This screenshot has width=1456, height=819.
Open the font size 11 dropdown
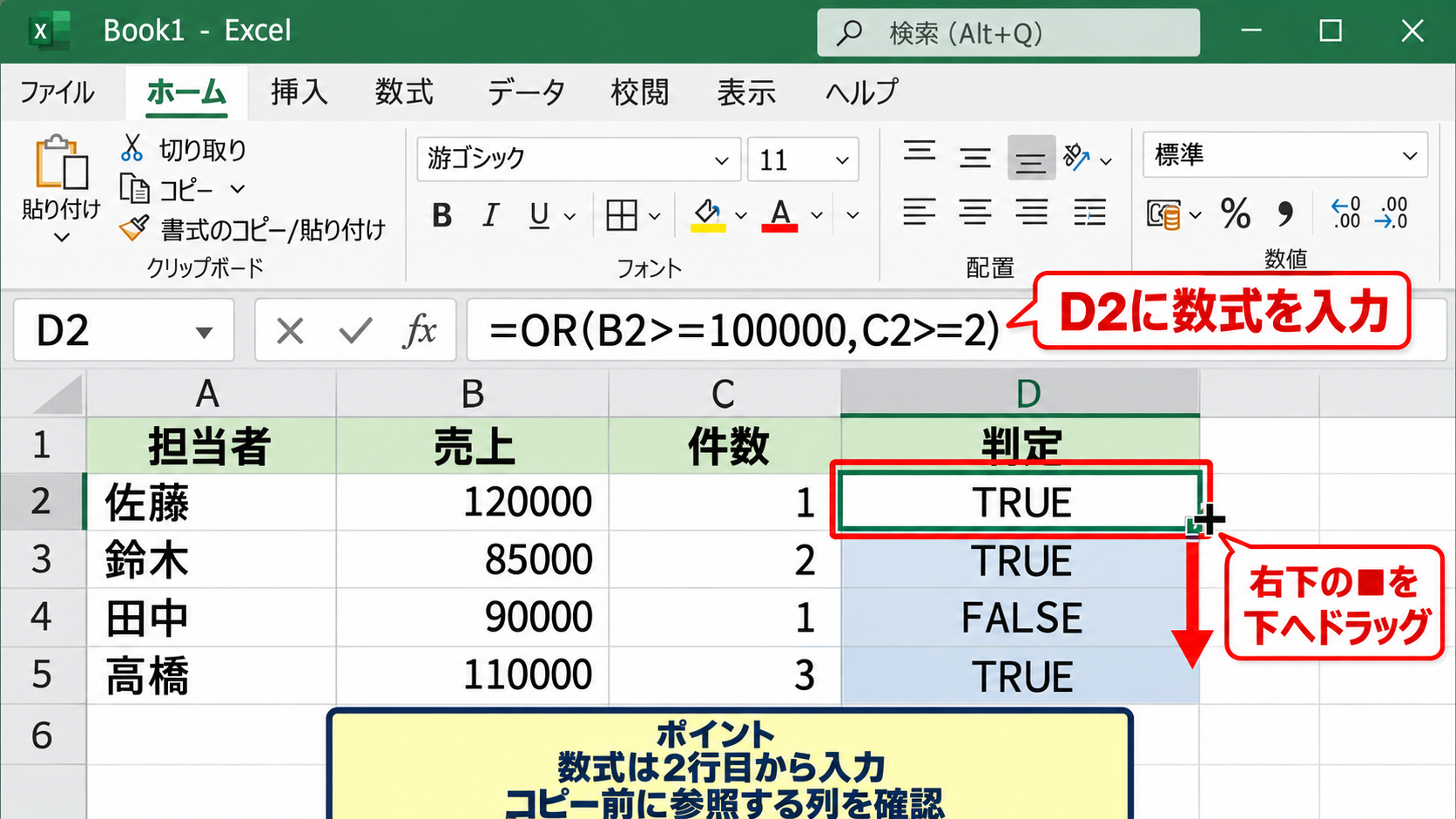pyautogui.click(x=841, y=160)
